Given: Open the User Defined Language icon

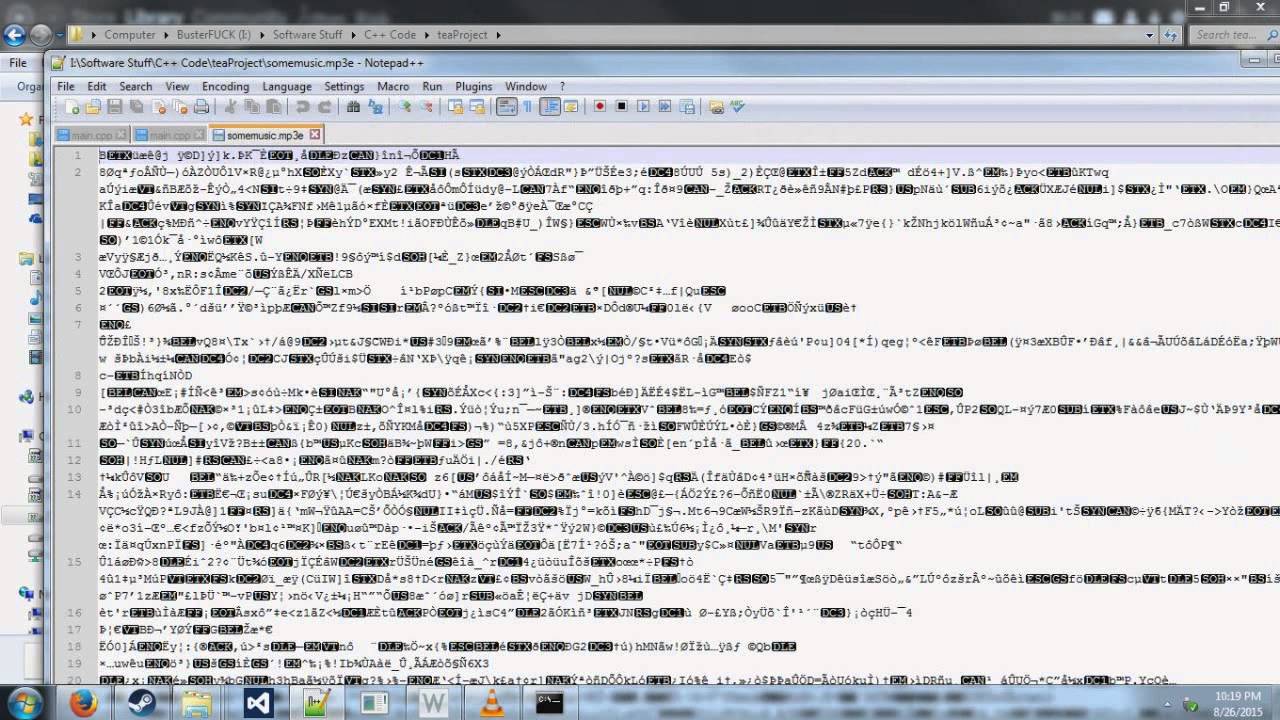Looking at the screenshot, I should click(x=570, y=107).
